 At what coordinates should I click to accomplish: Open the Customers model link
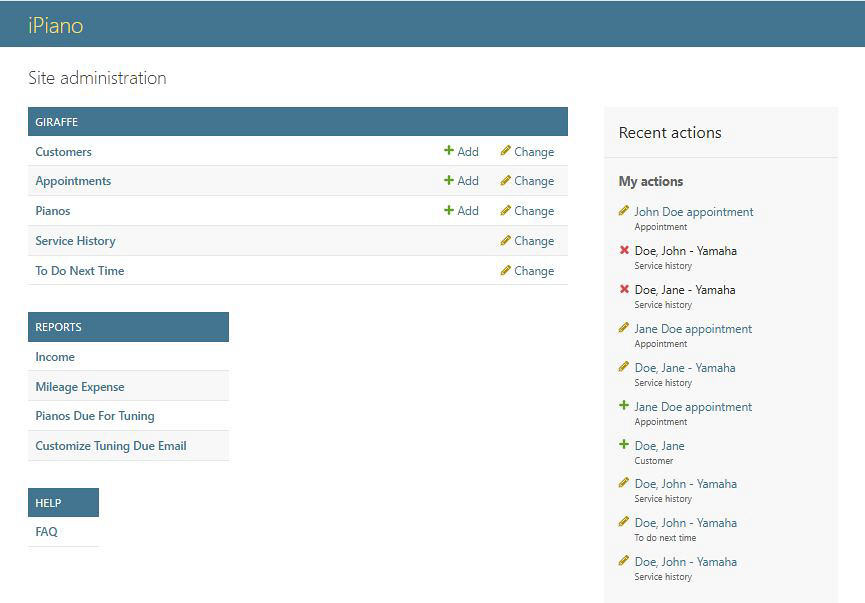[63, 152]
